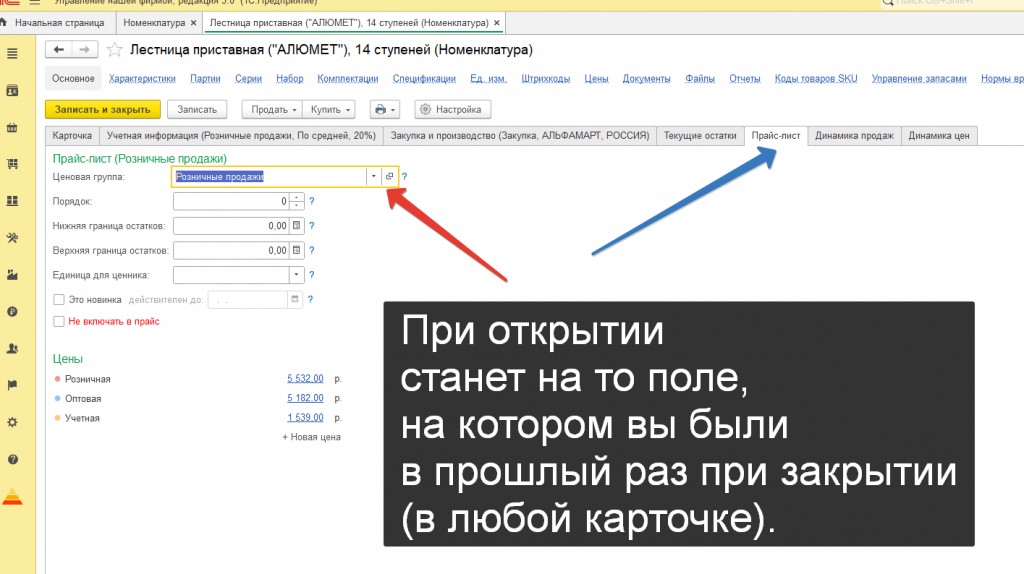Click + Новая цена to add price
The width and height of the screenshot is (1024, 574).
[312, 437]
